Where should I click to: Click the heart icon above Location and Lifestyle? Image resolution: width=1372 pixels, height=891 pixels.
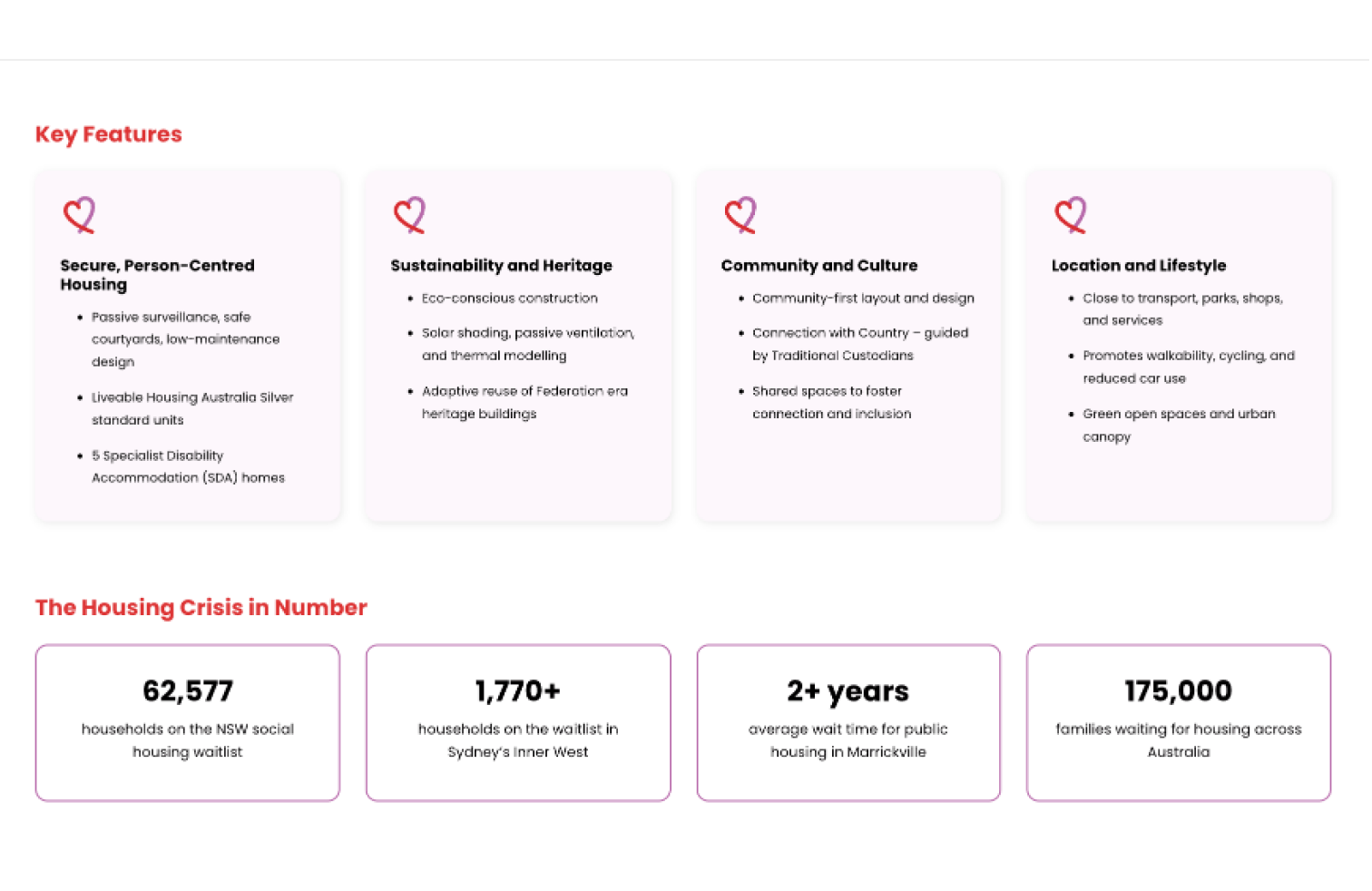pyautogui.click(x=1071, y=215)
